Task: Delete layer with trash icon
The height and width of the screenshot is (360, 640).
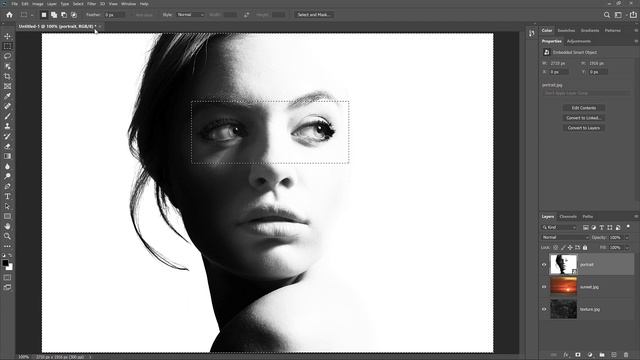Action: click(626, 355)
